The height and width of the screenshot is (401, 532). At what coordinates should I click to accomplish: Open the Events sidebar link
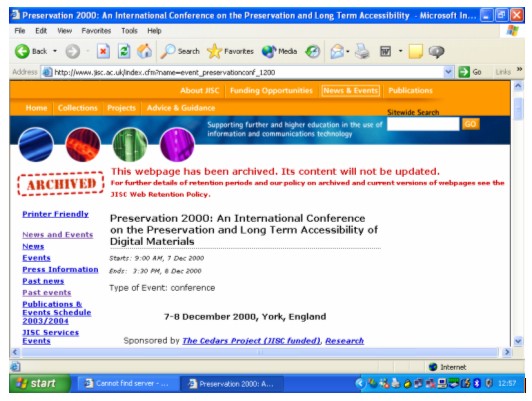36,258
